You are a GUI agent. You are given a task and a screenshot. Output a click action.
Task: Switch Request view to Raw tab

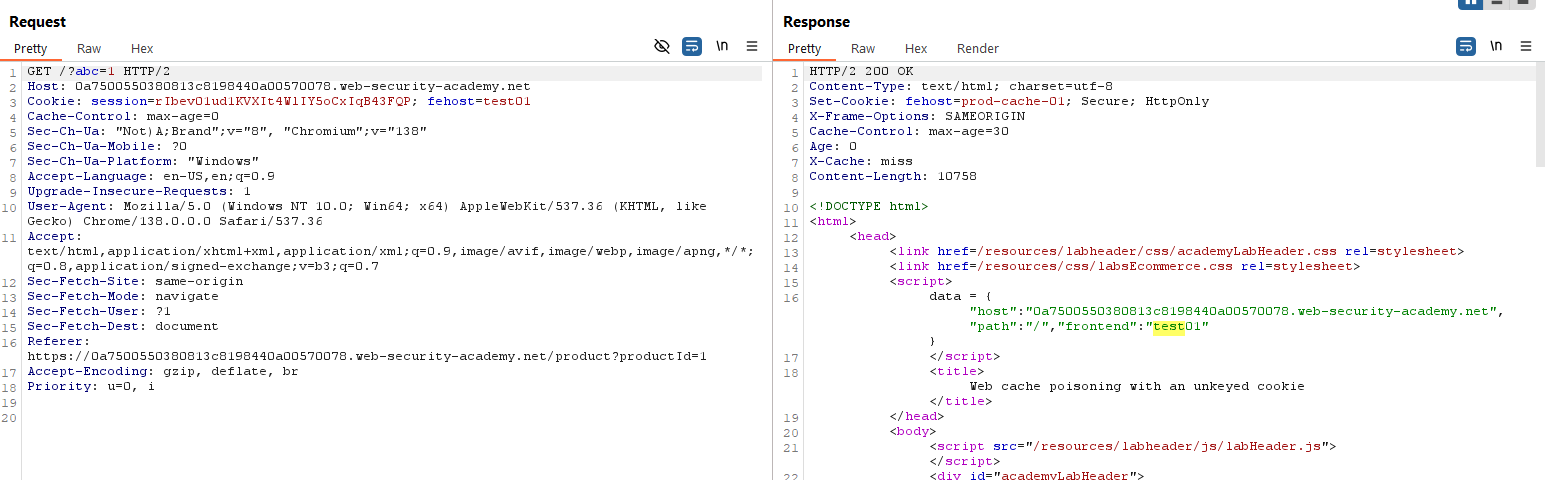click(89, 48)
